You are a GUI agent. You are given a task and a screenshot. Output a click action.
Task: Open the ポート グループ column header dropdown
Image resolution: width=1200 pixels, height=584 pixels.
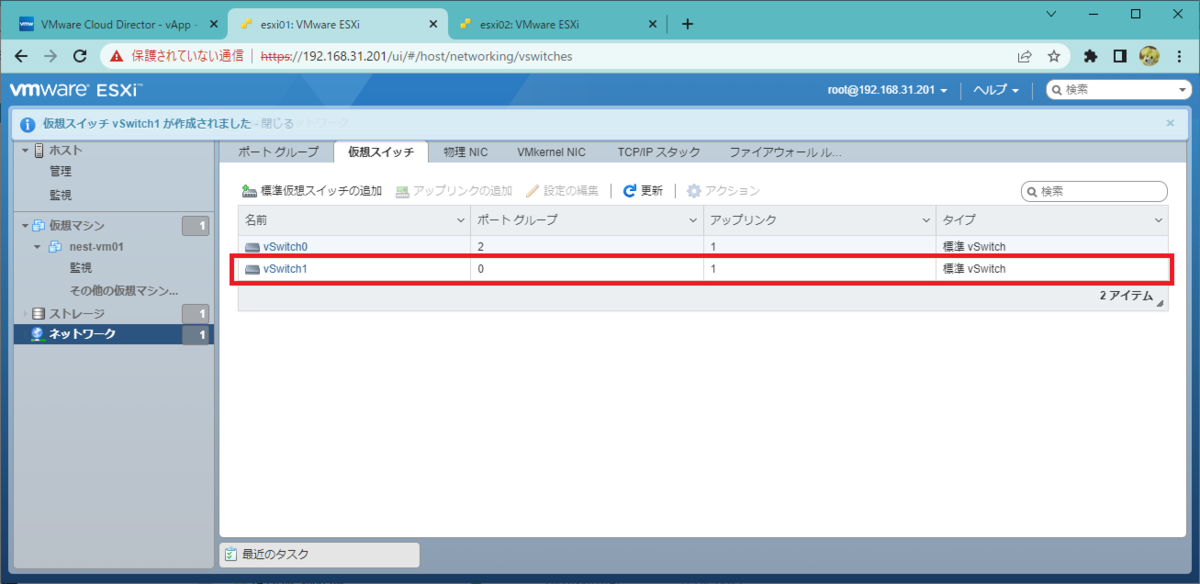click(693, 220)
